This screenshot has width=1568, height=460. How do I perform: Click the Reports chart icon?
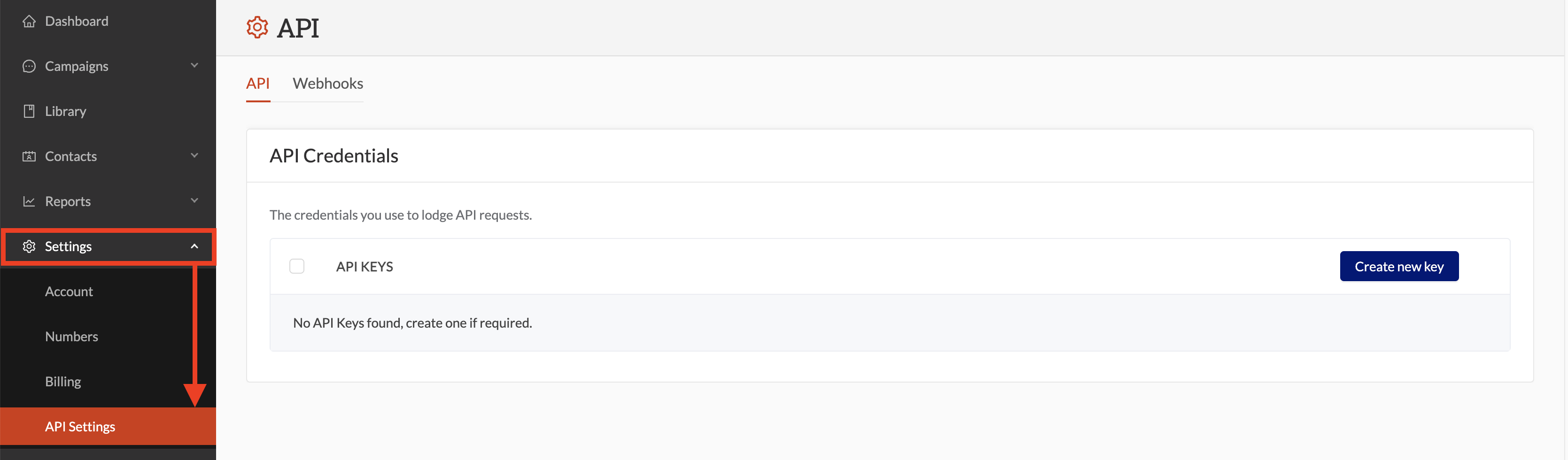click(29, 201)
